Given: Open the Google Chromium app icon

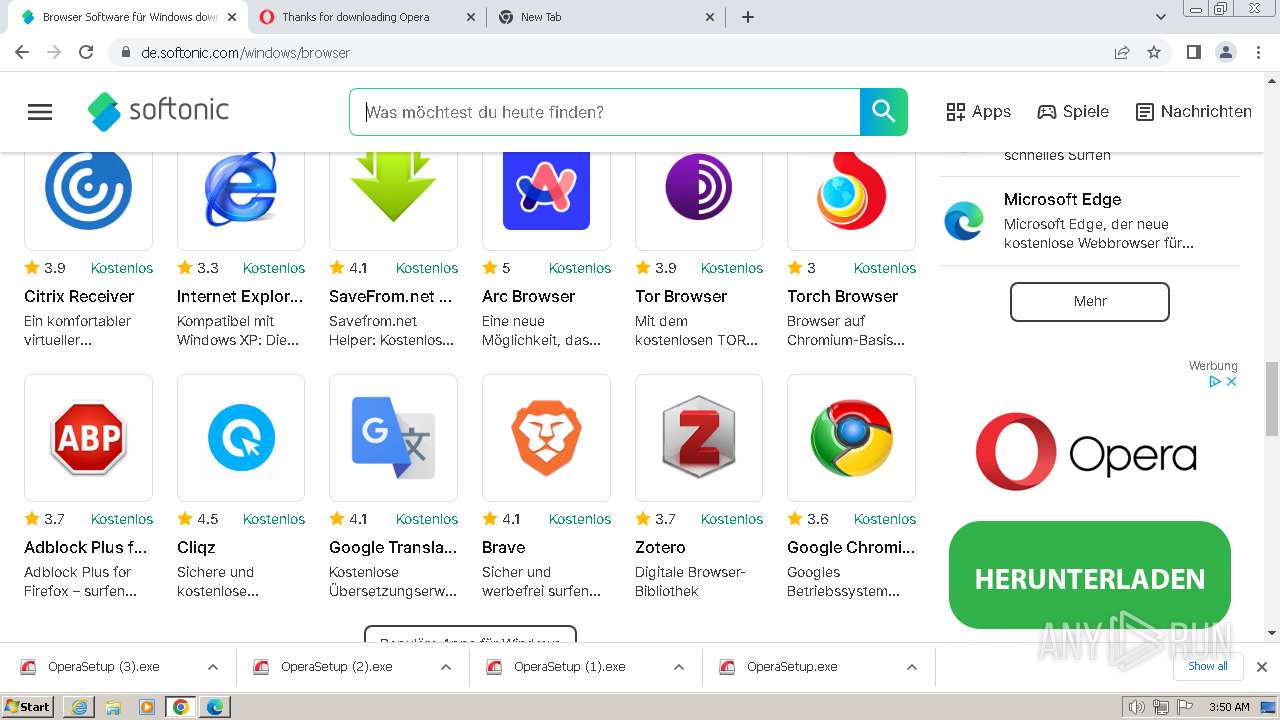Looking at the screenshot, I should pyautogui.click(x=851, y=438).
